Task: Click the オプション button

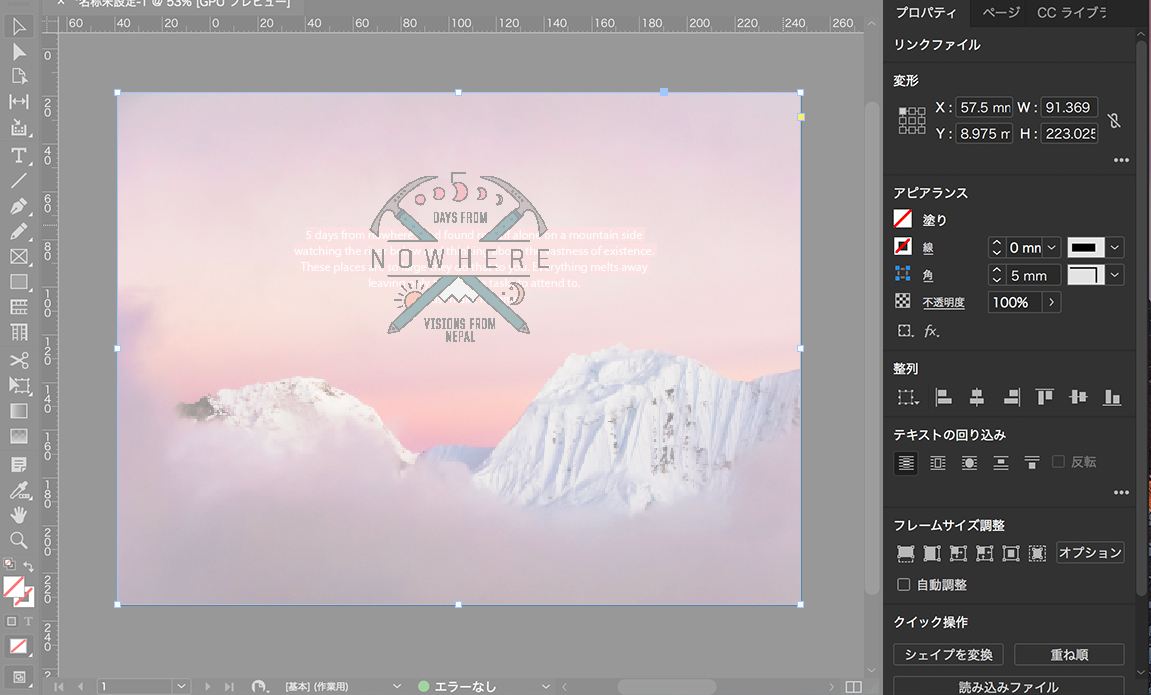Action: coord(1090,553)
